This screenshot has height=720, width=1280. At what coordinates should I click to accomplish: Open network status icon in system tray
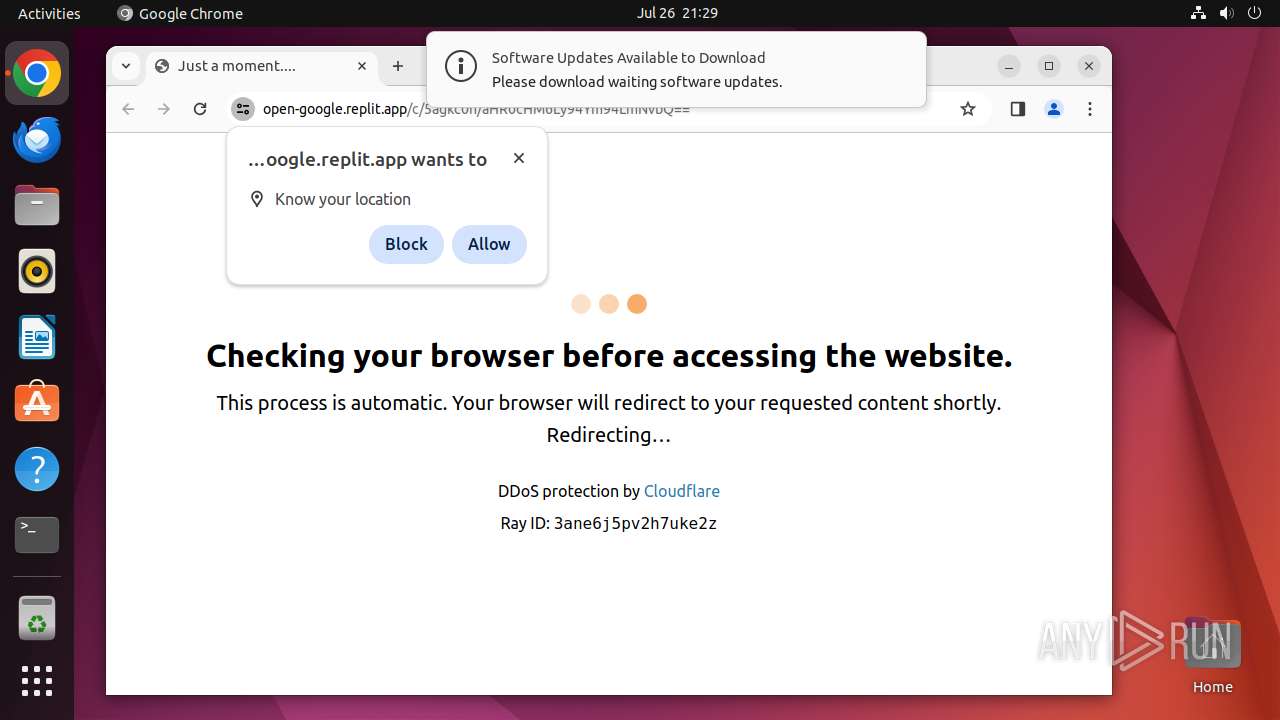tap(1198, 13)
